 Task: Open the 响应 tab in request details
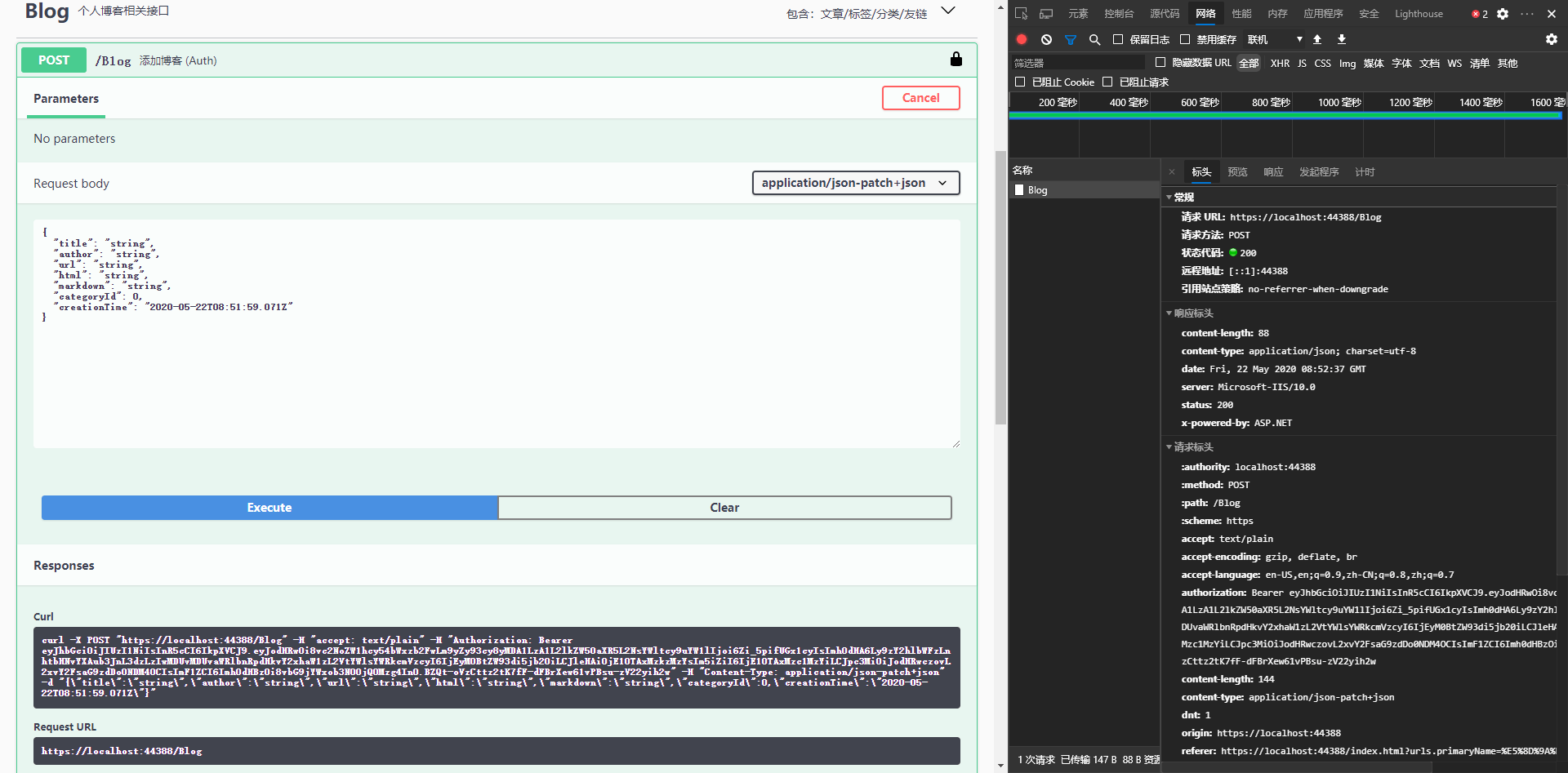pos(1273,172)
